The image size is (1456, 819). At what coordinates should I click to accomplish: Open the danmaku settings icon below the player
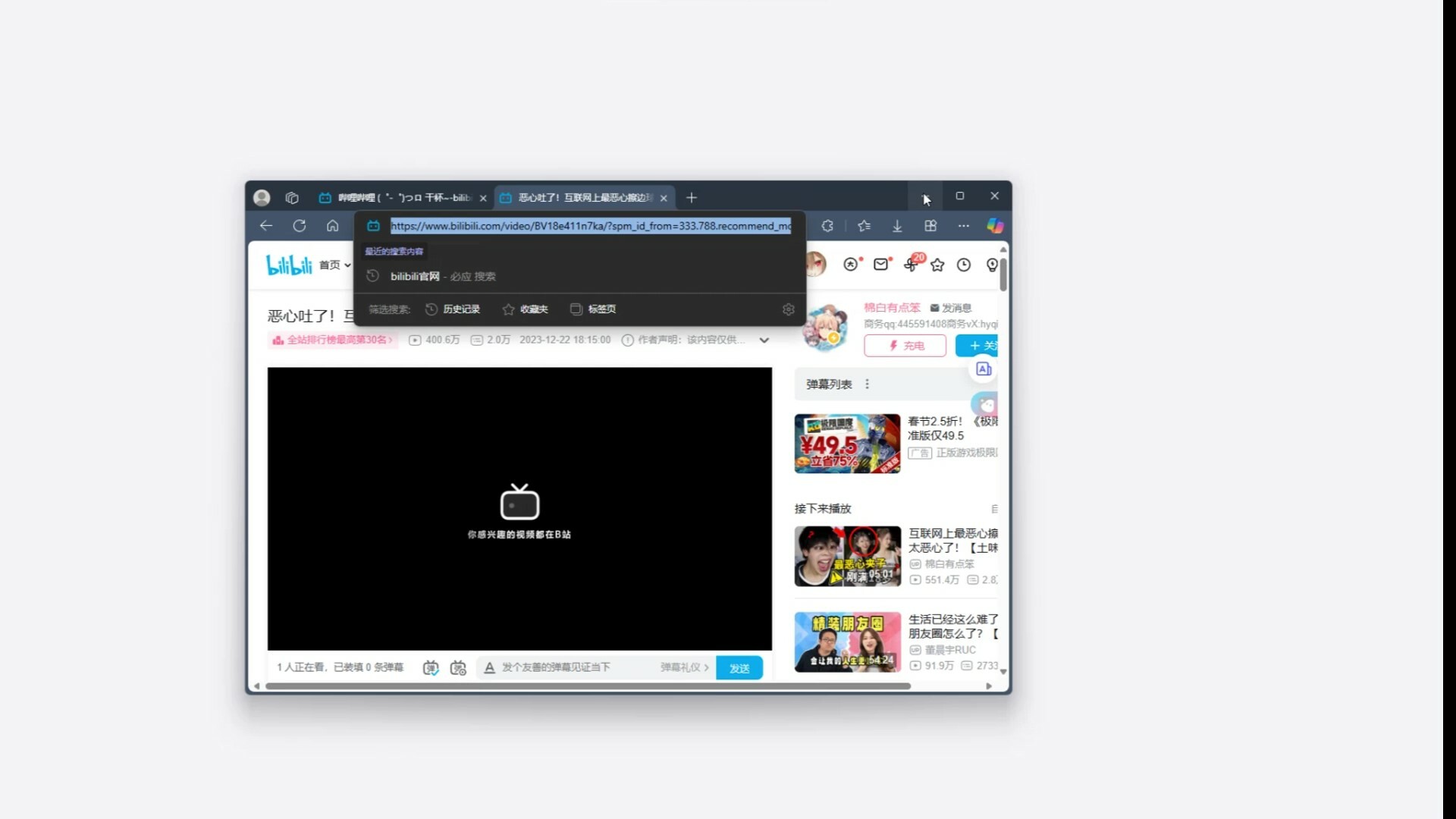[458, 668]
